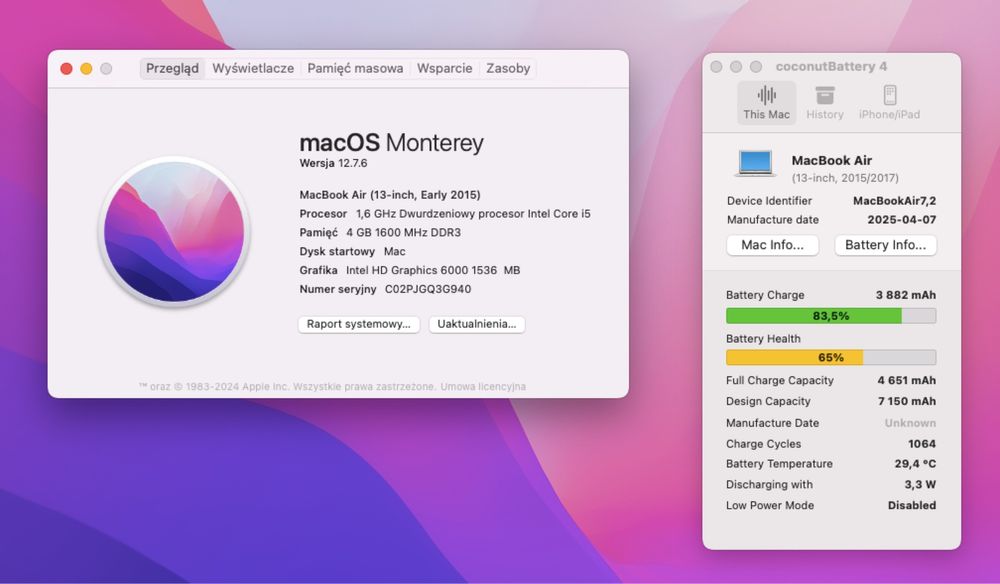Switch to the Zasoby tab
Image resolution: width=1000 pixels, height=584 pixels.
508,68
